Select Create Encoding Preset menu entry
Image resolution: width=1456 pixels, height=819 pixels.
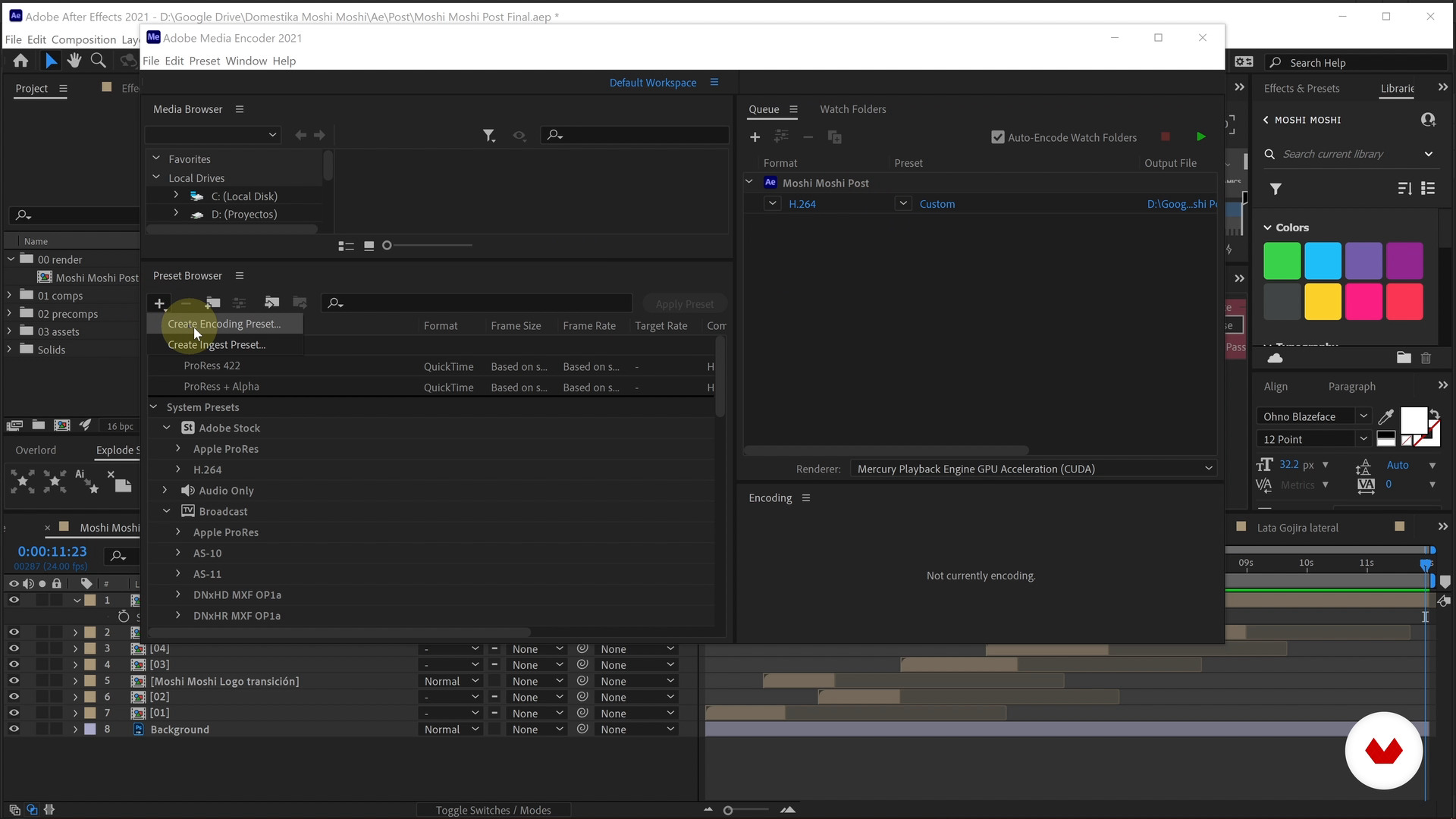(x=224, y=324)
